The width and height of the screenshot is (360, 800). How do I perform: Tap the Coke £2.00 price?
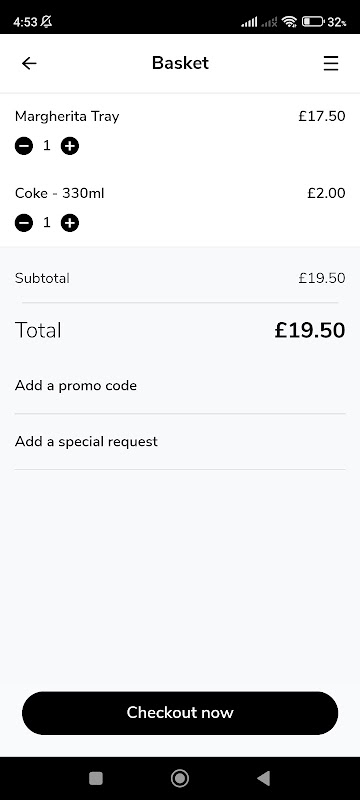click(x=326, y=193)
